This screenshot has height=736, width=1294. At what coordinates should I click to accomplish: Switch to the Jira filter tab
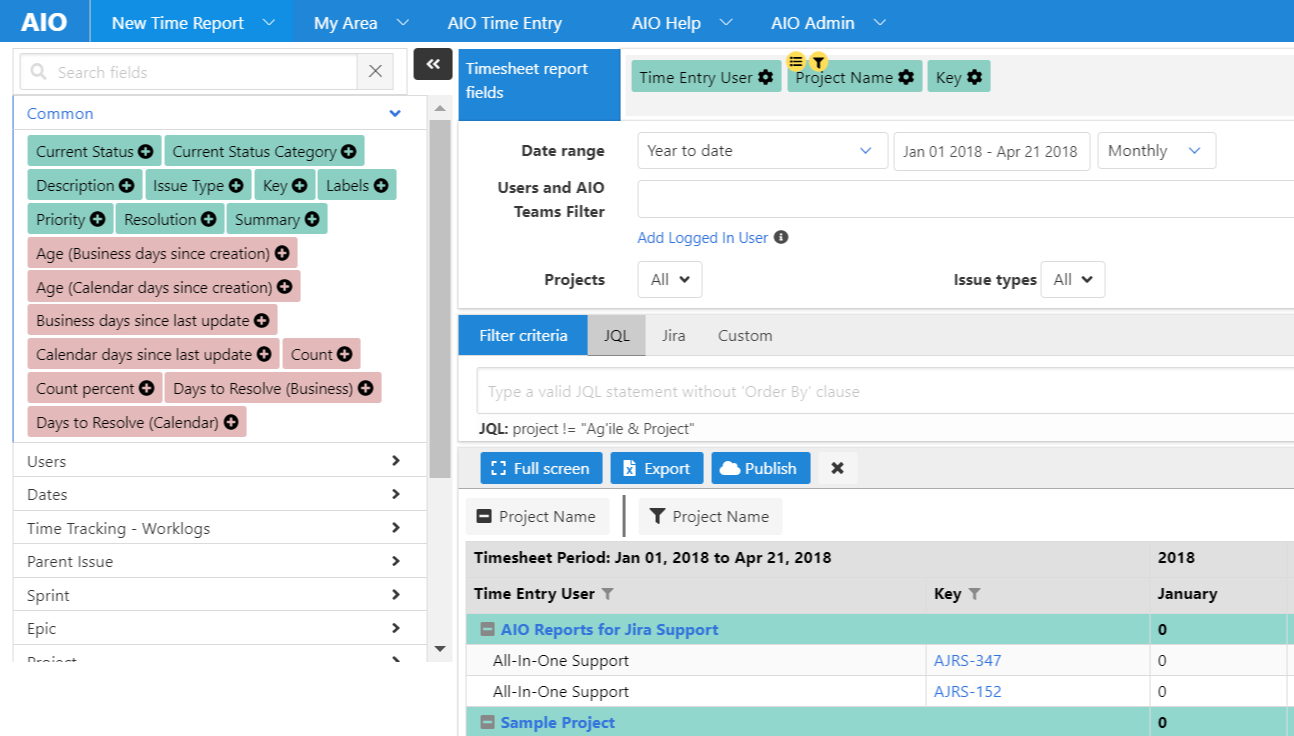[x=673, y=336]
